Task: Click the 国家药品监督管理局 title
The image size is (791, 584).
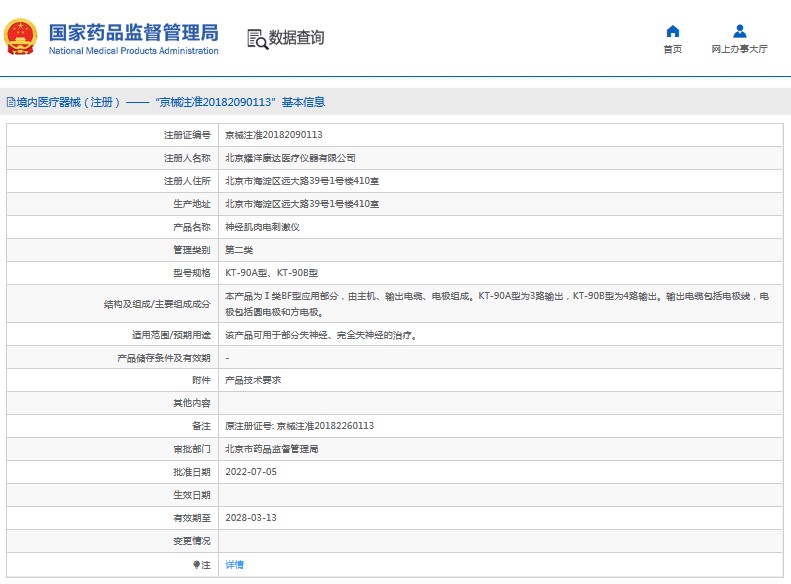Action: pos(134,32)
